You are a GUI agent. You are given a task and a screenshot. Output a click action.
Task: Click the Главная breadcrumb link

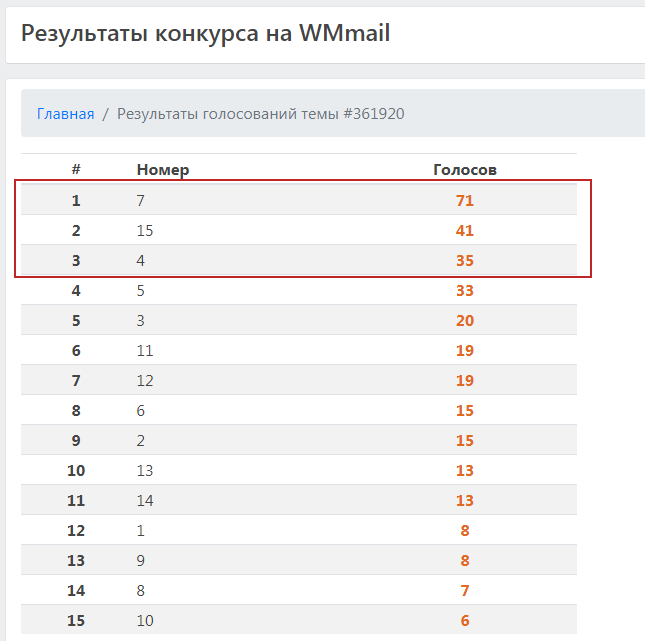(x=65, y=114)
